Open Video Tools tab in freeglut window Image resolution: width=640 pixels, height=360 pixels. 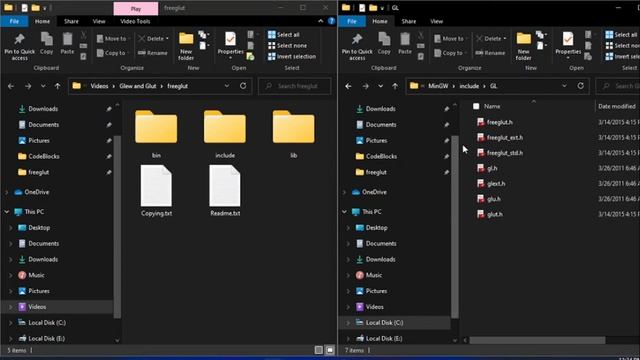tap(135, 21)
